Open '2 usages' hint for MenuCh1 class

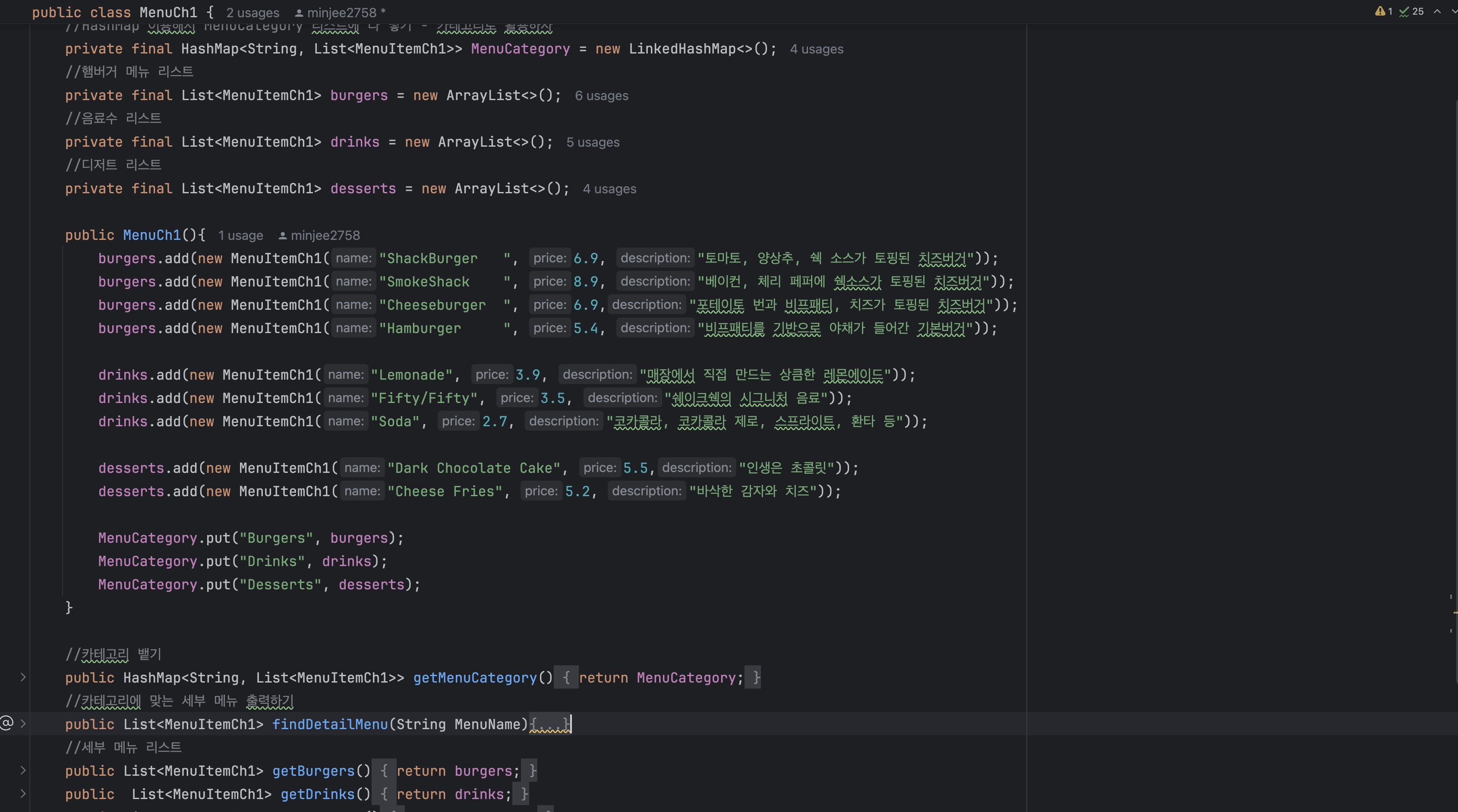(252, 13)
